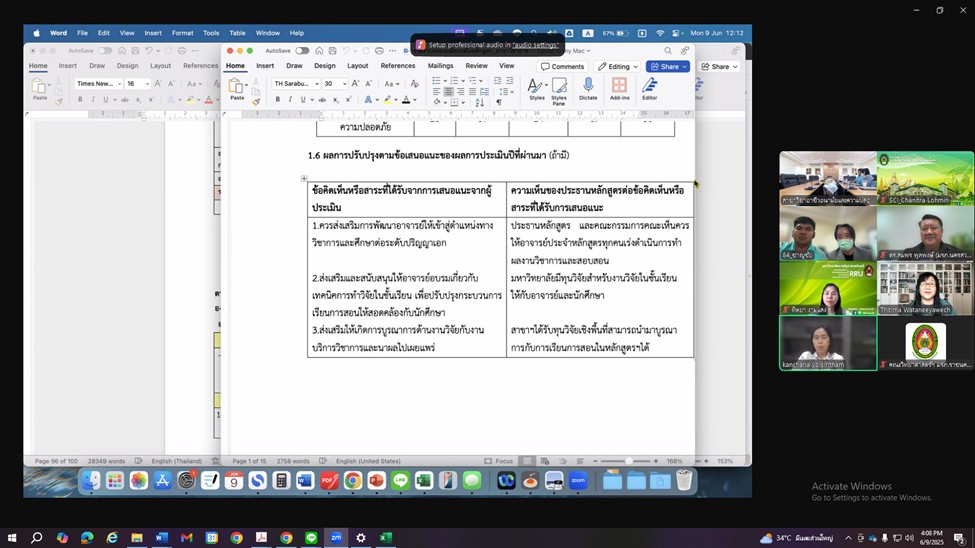
Task: Click the Dictate microphone icon
Action: [x=588, y=87]
